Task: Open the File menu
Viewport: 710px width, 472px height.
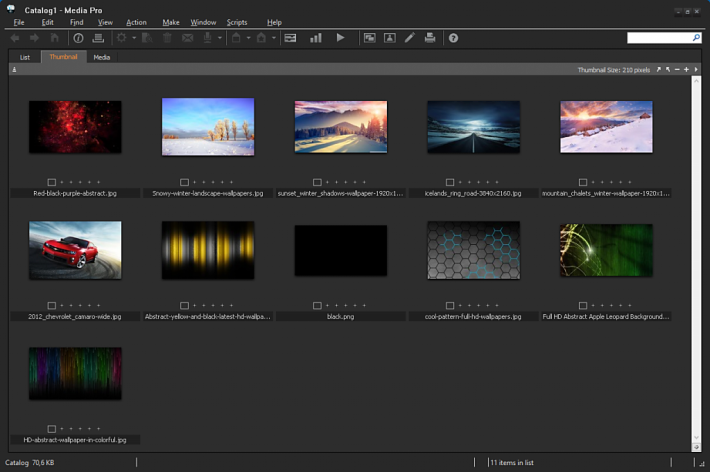Action: 19,22
